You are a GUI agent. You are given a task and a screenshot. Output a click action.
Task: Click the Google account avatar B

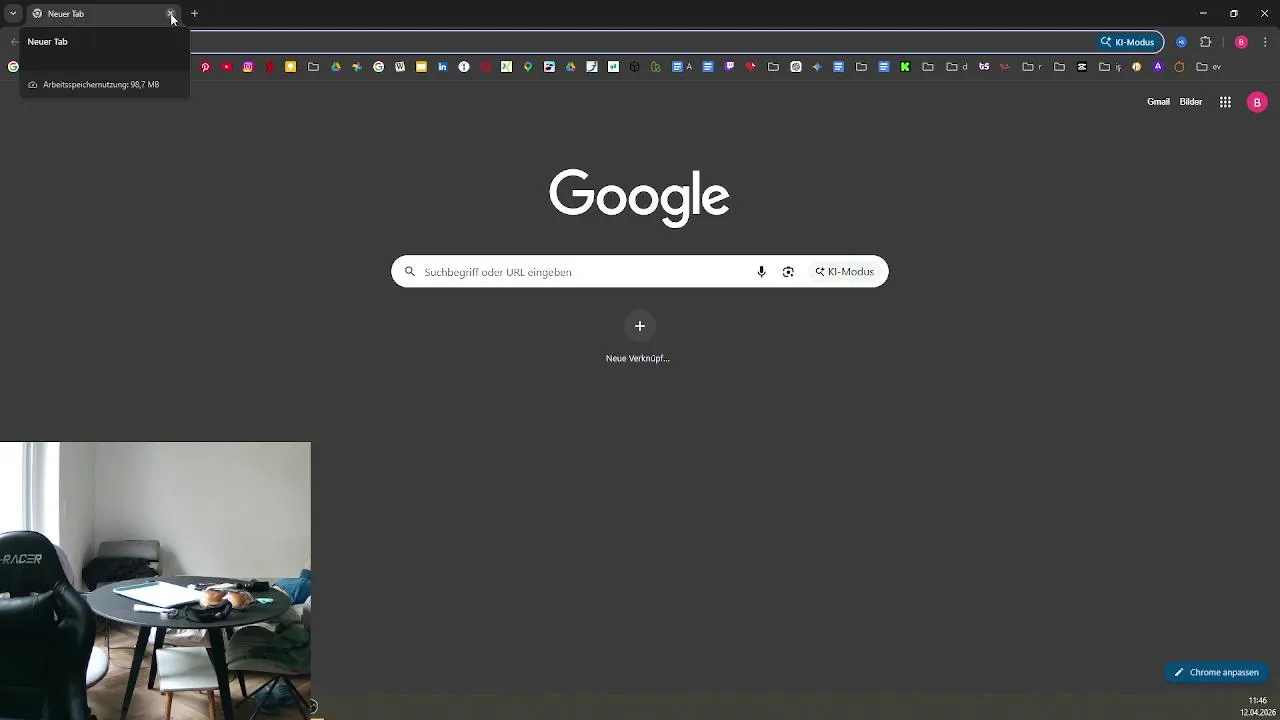1257,102
